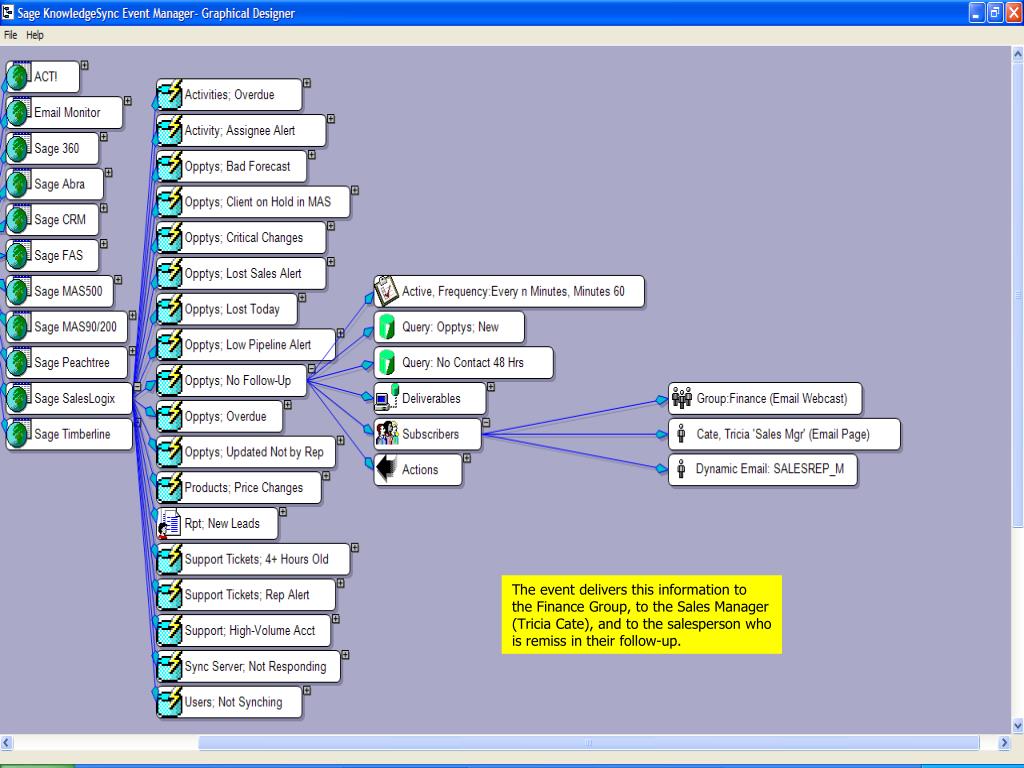Minimize the Graphical Designer window
The image size is (1024, 768).
tap(976, 12)
